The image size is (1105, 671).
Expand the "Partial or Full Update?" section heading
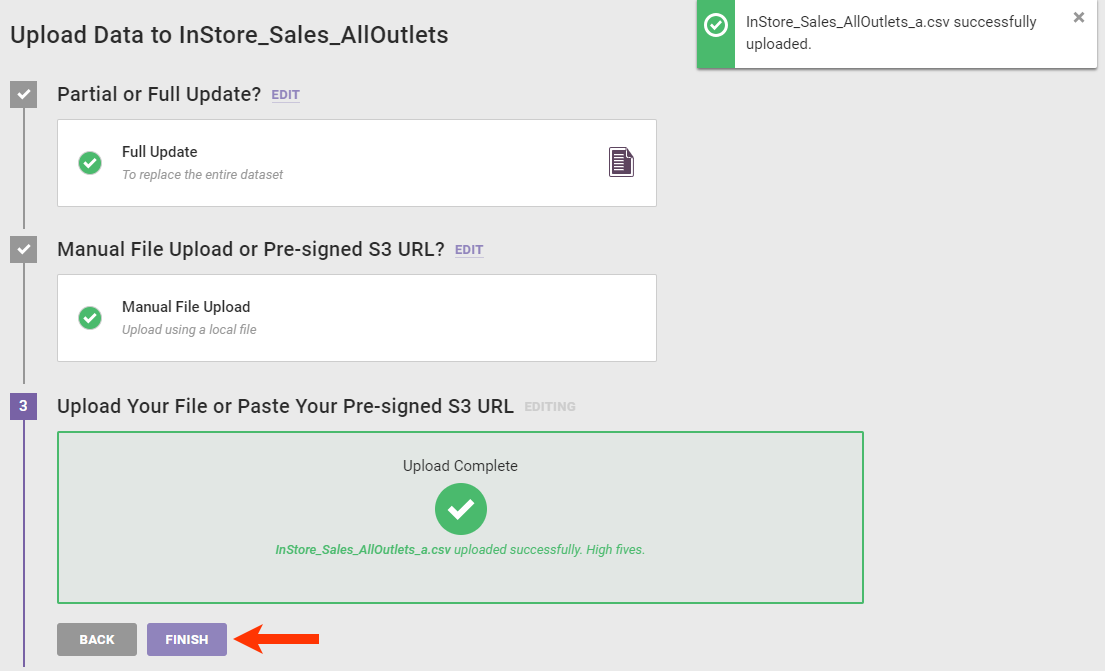[x=159, y=95]
